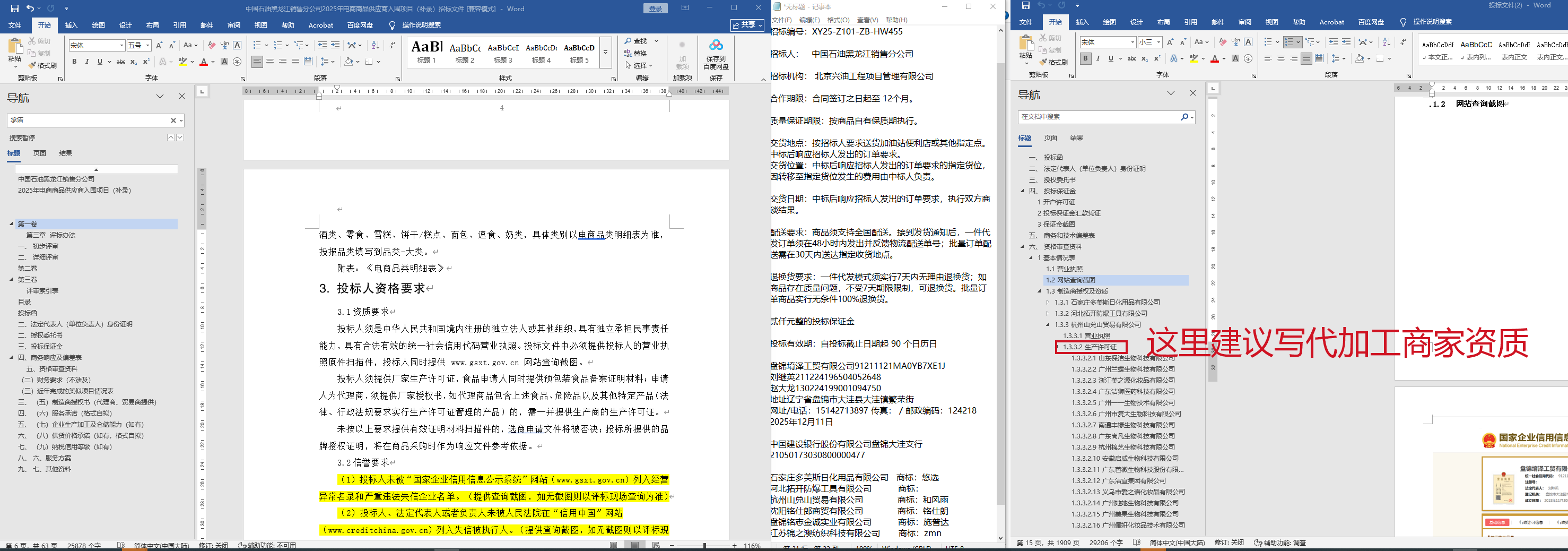1568x551 pixels.
Task: Toggle justify alignment in 投标文件(2) window
Action: (x=1306, y=58)
